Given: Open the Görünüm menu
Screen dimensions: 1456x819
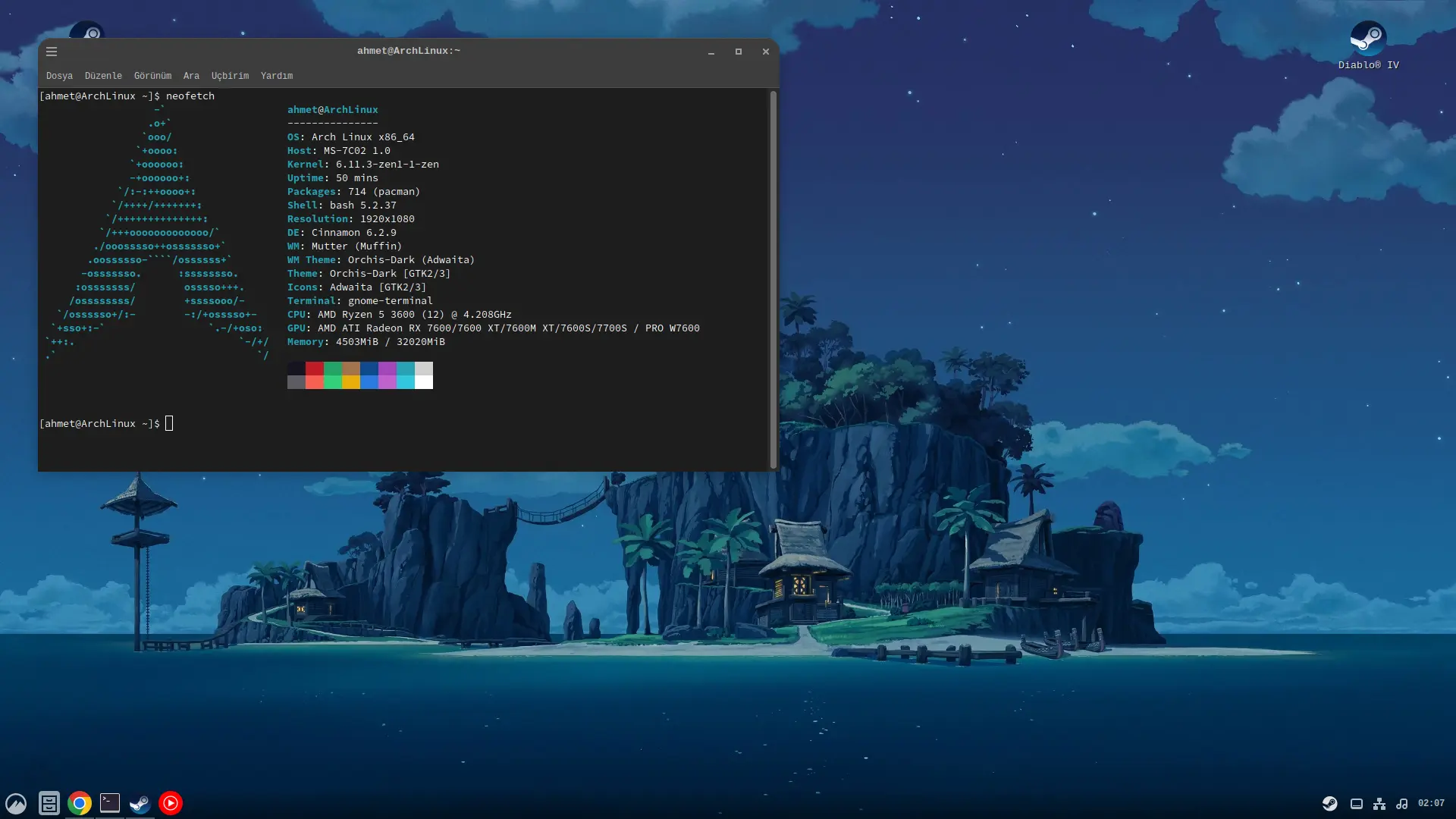Looking at the screenshot, I should coord(152,76).
